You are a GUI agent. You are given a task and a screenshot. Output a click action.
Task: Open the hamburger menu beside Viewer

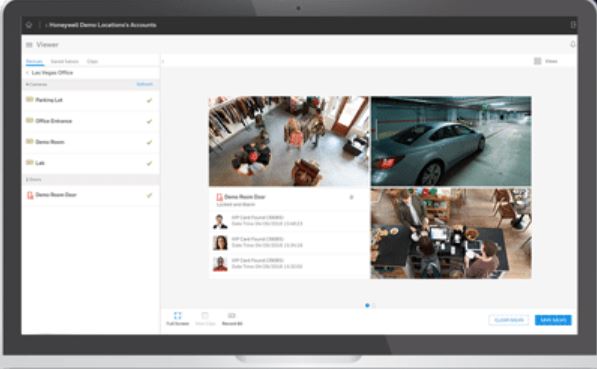pos(29,45)
